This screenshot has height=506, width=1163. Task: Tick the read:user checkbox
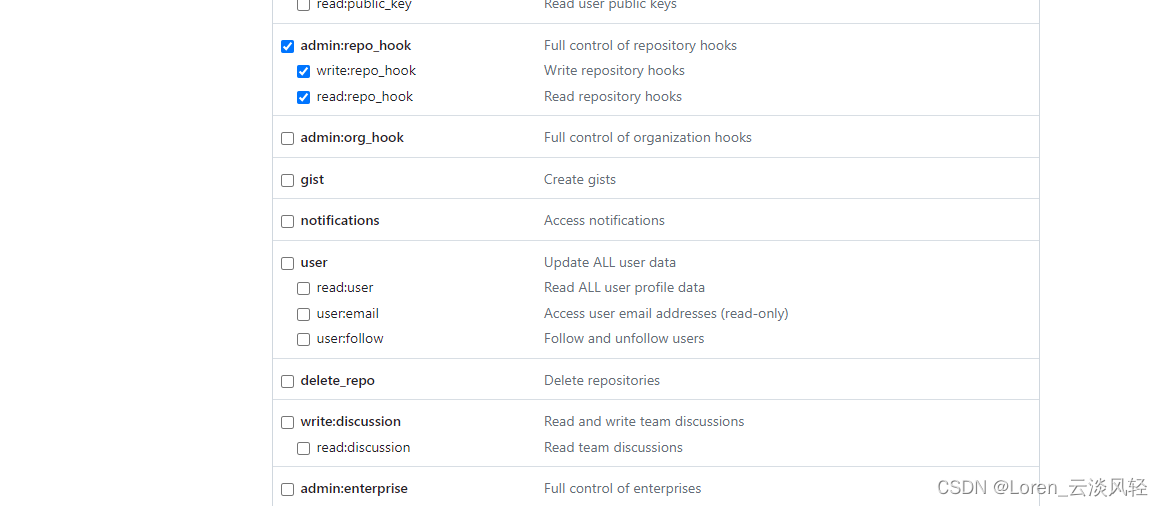pos(303,289)
